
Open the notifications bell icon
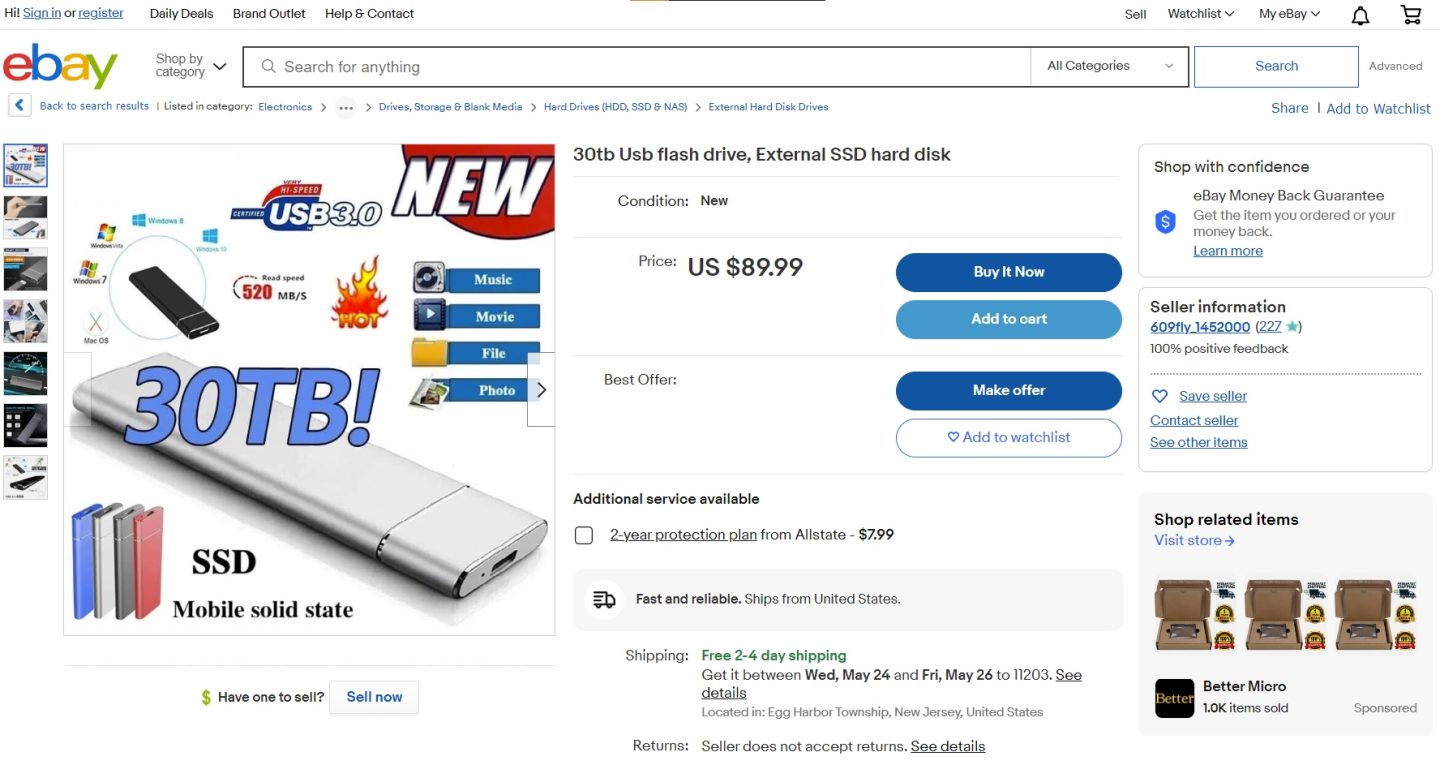(1360, 15)
